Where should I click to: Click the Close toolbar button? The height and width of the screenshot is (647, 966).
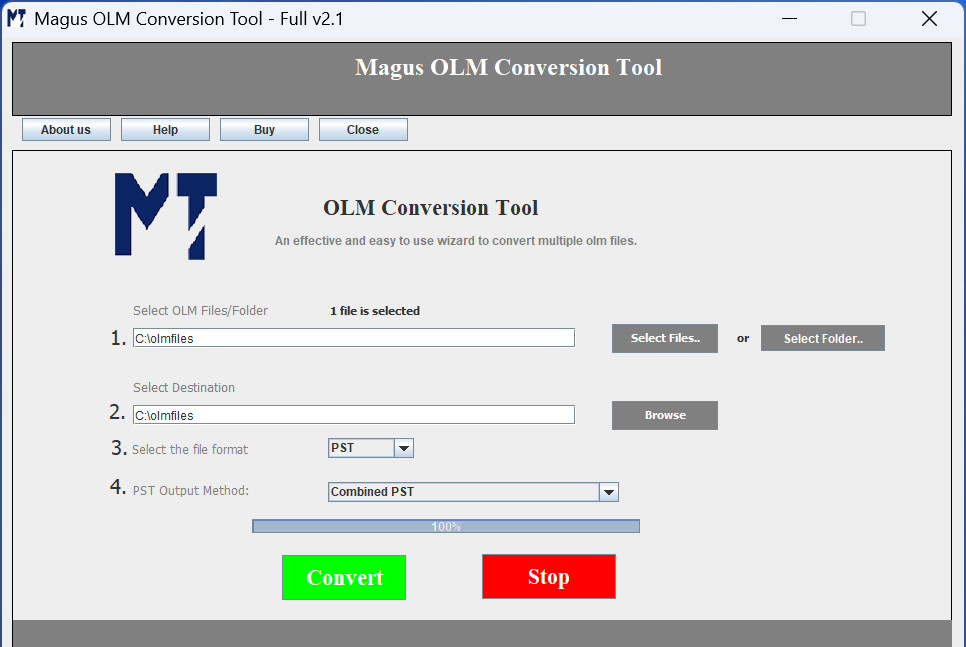pos(363,129)
